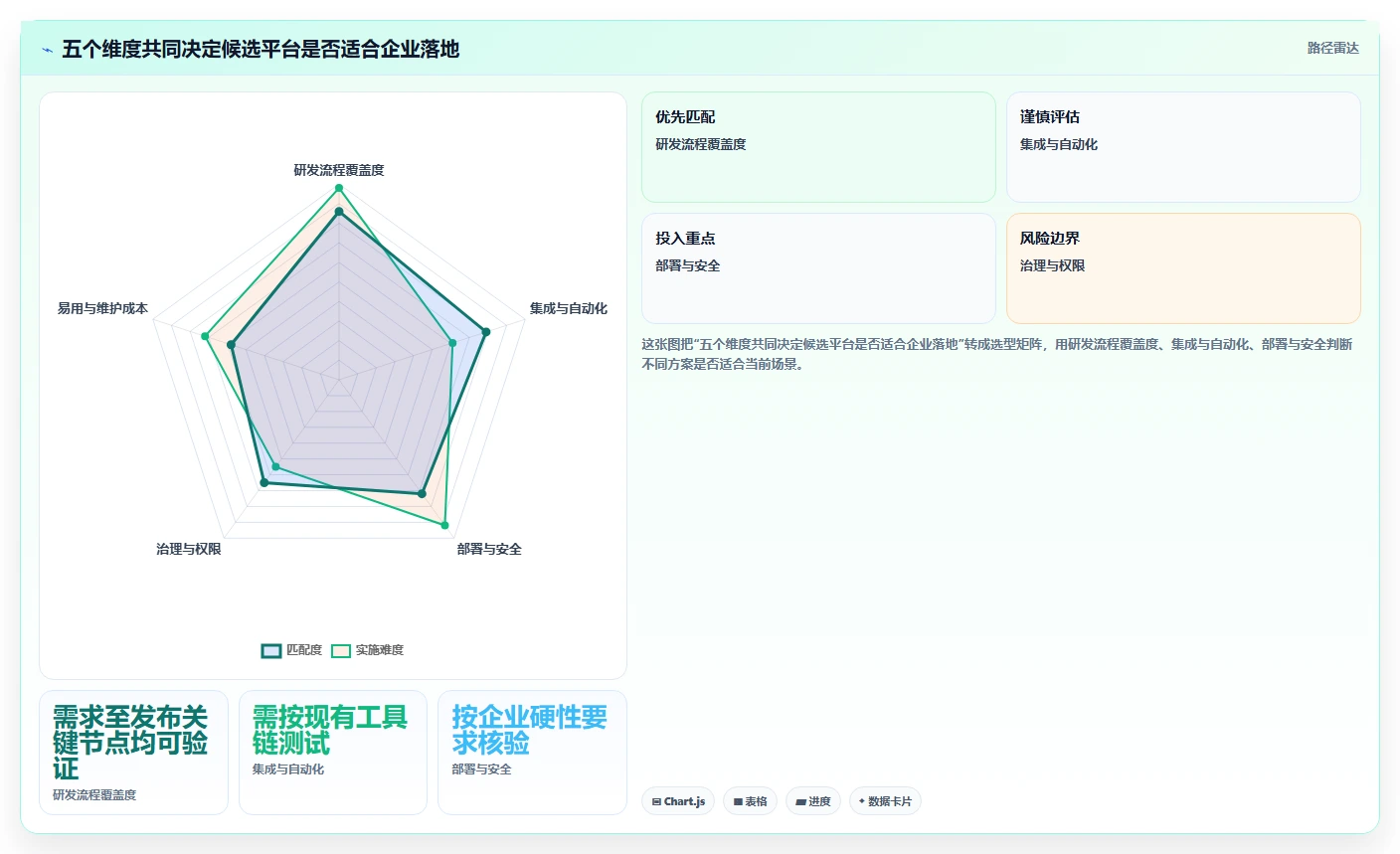Click the 表格 tag chip

(750, 801)
